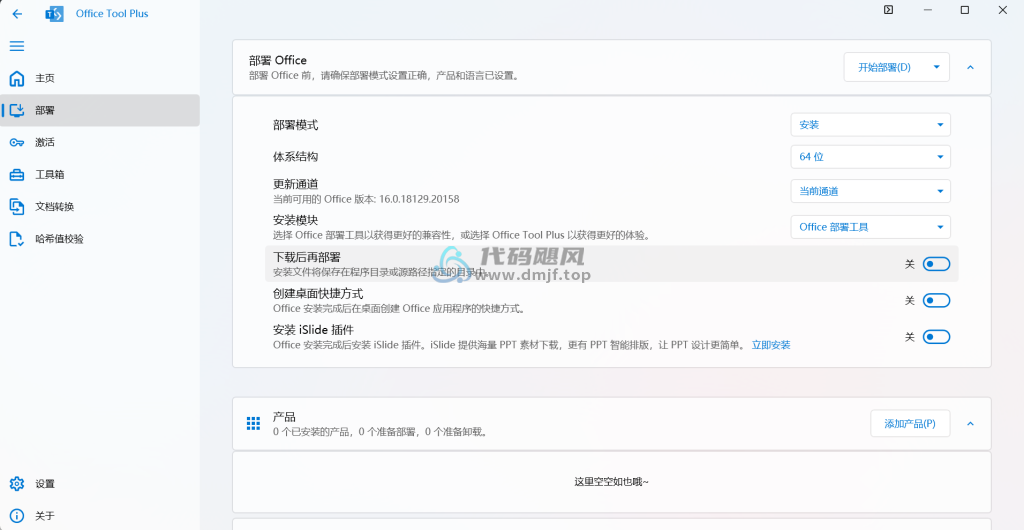Click the document convert icon beside 文档转换
The width and height of the screenshot is (1024, 530).
point(17,206)
